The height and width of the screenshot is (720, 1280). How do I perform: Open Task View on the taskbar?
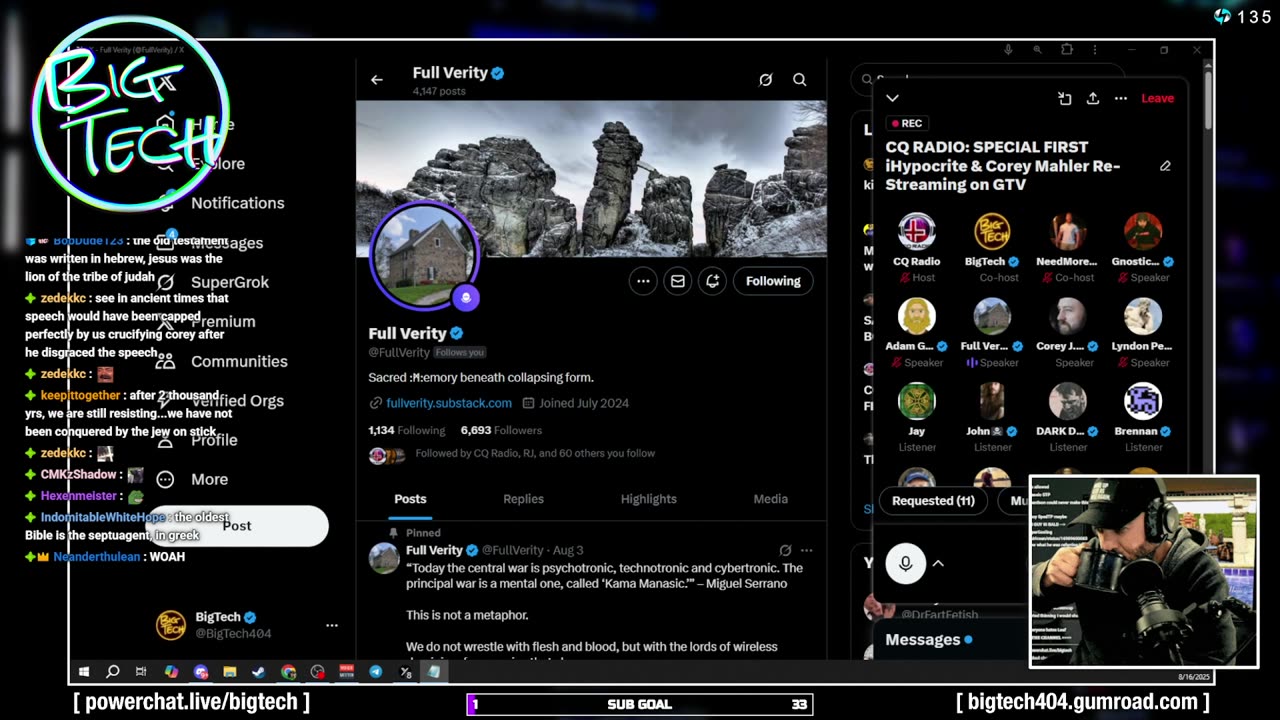[141, 672]
